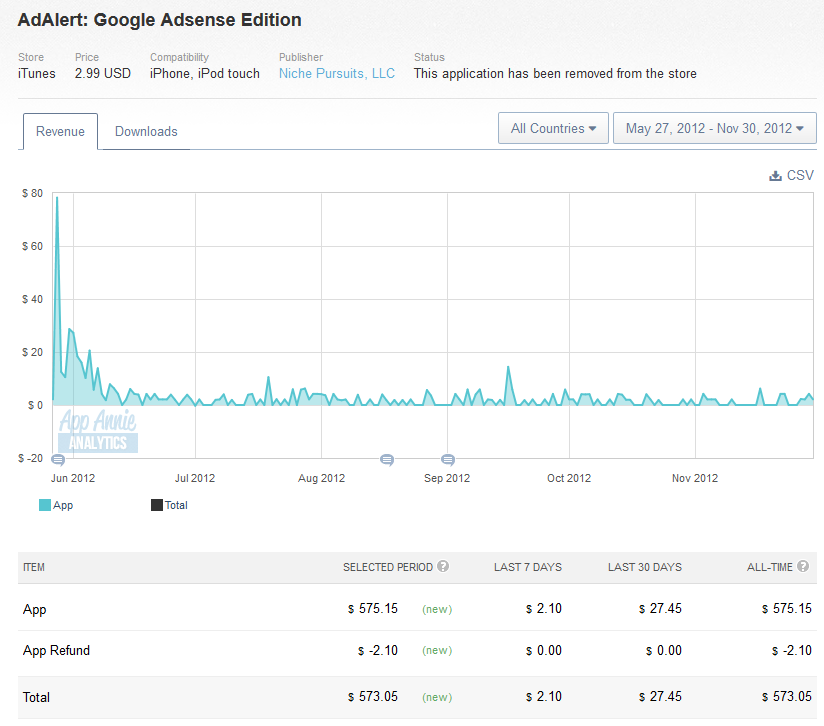Screen dimensions: 824x726
Task: Click the Total row all-time $ 573.05
Action: (x=787, y=697)
